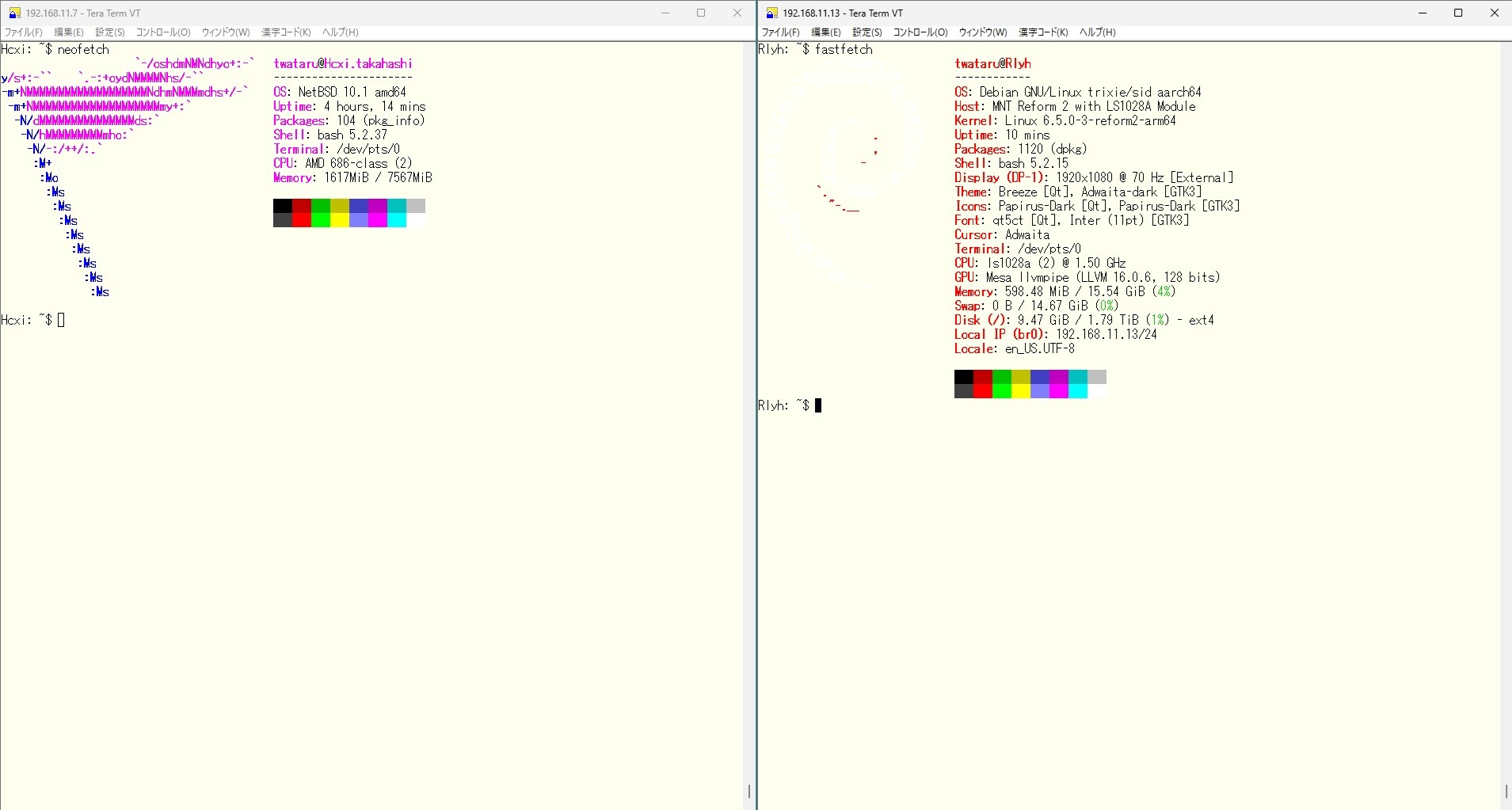Click the 'Rlyh: ~$' prompt cursor
The width and height of the screenshot is (1512, 810).
tap(818, 405)
